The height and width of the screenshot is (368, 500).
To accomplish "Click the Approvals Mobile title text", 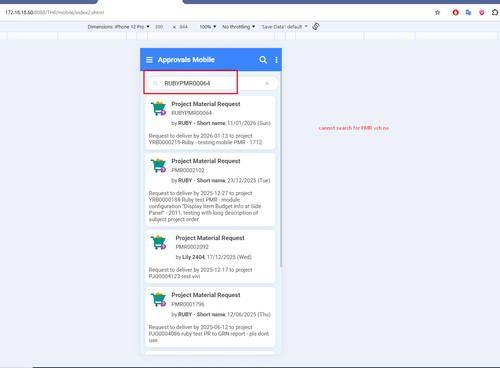I will (x=186, y=60).
